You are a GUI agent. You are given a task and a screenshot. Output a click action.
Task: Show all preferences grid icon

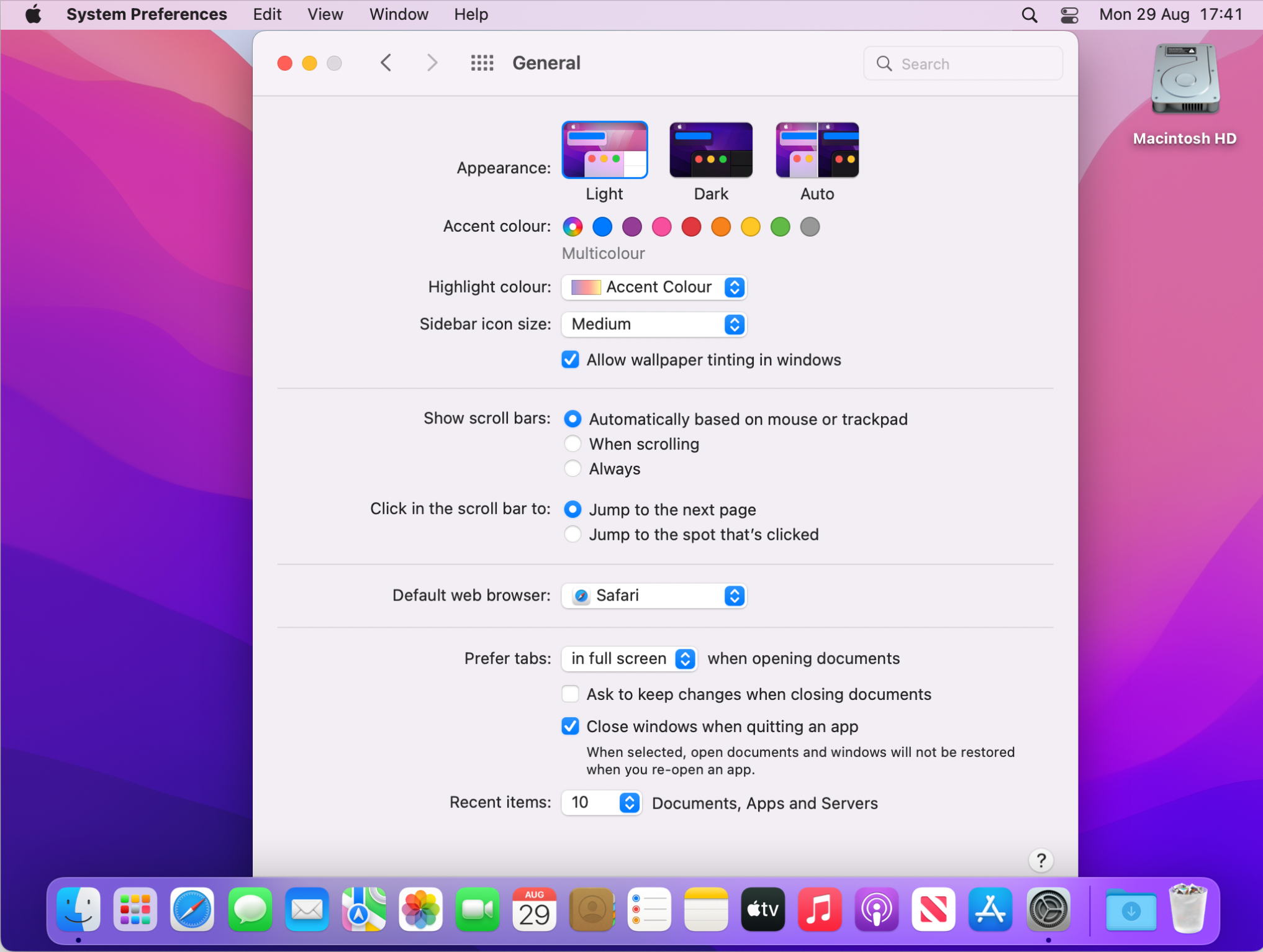click(x=482, y=63)
